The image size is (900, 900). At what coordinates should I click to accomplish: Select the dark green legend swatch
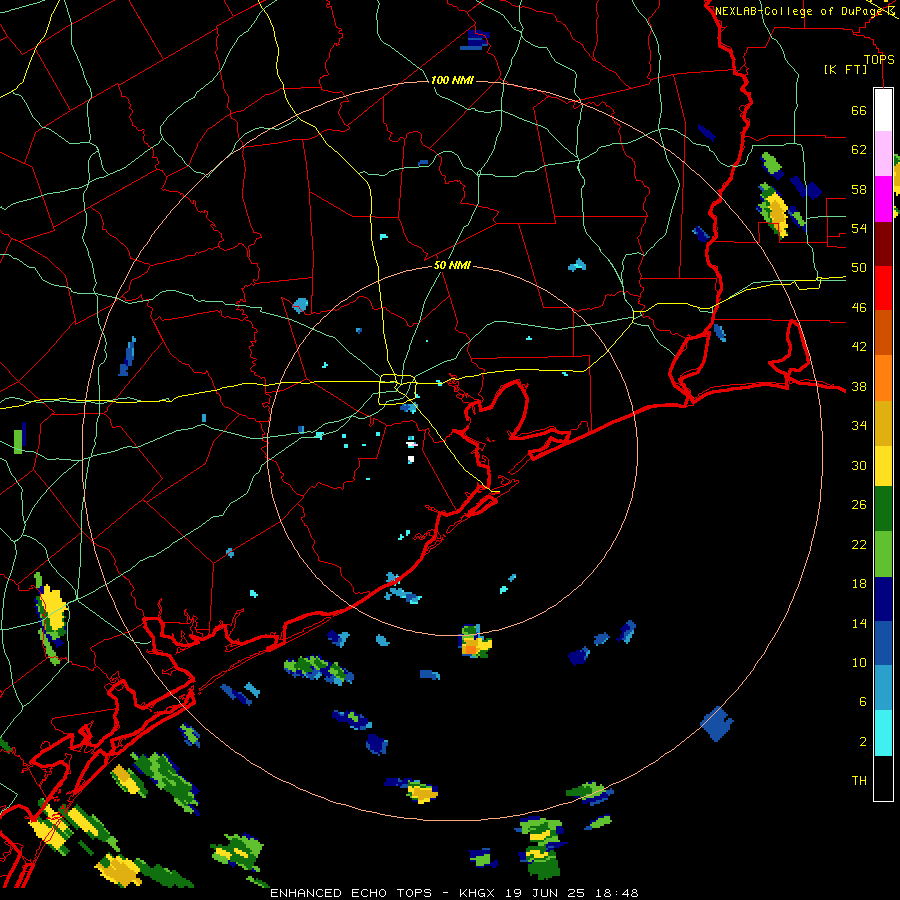coord(883,509)
